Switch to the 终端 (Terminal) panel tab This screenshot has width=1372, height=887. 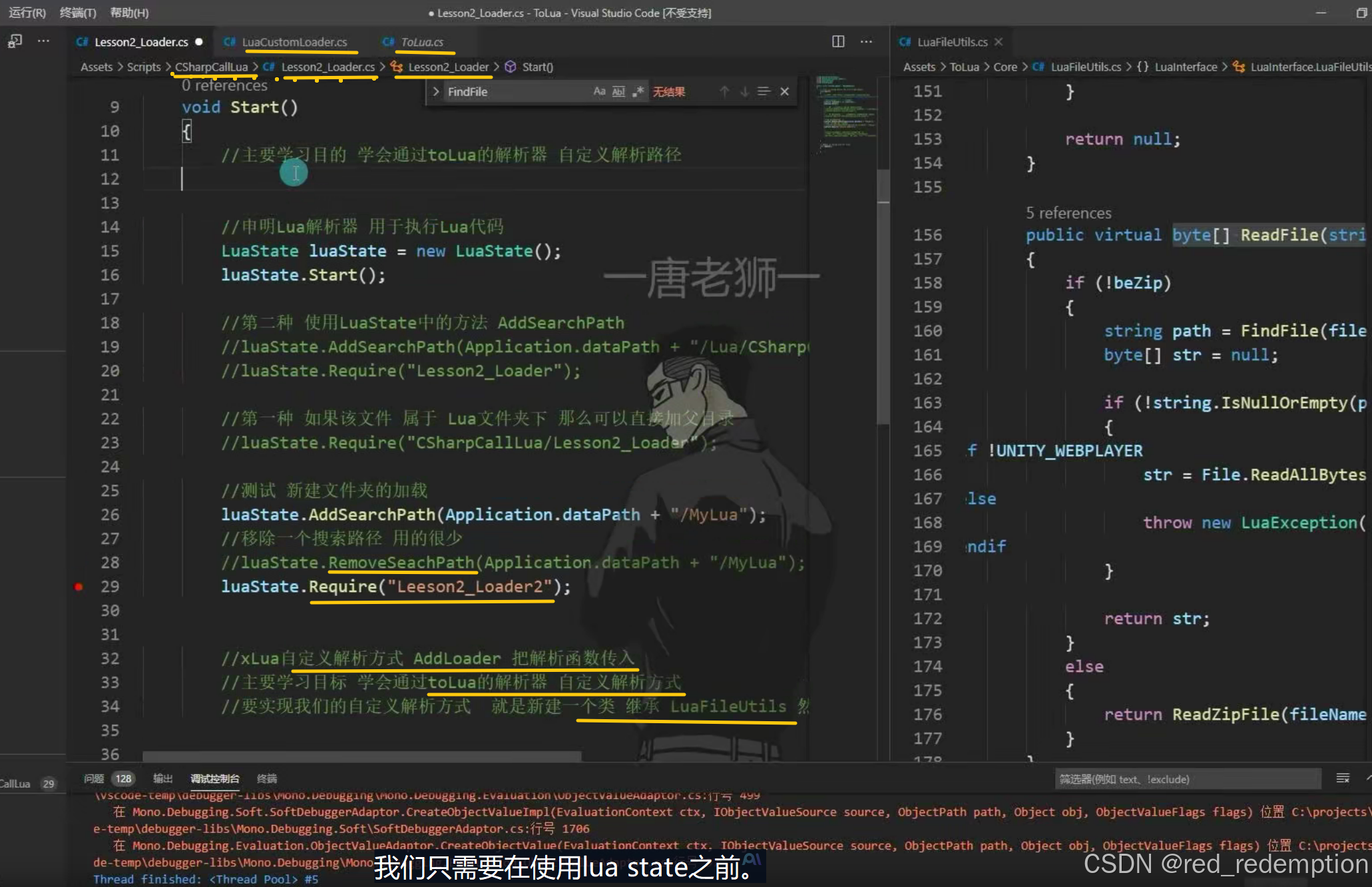click(267, 778)
